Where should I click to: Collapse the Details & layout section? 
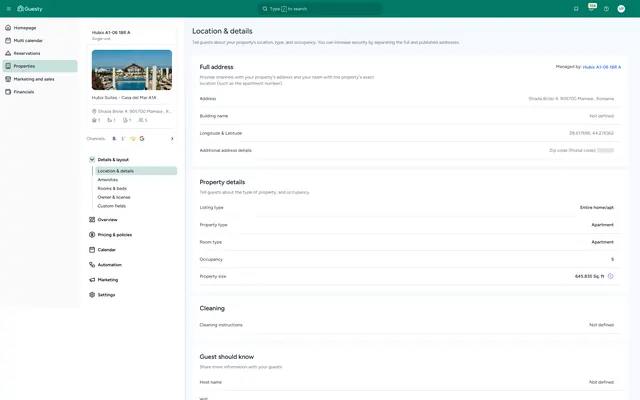coord(92,160)
